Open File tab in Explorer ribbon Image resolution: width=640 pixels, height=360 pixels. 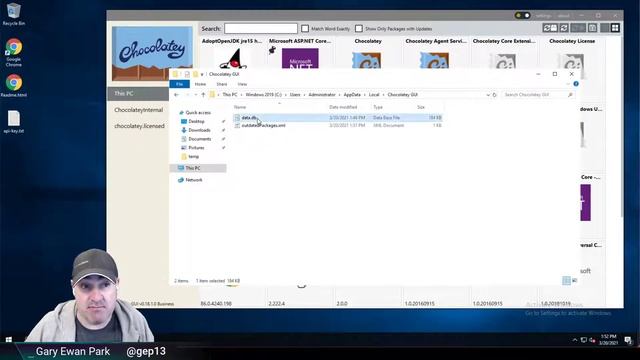(x=180, y=84)
